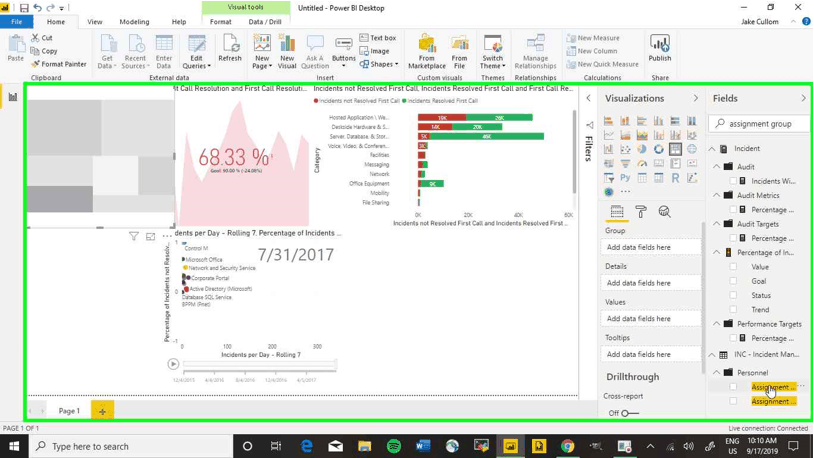Switch to the Modeling ribbon tab
The image size is (814, 458).
134,22
